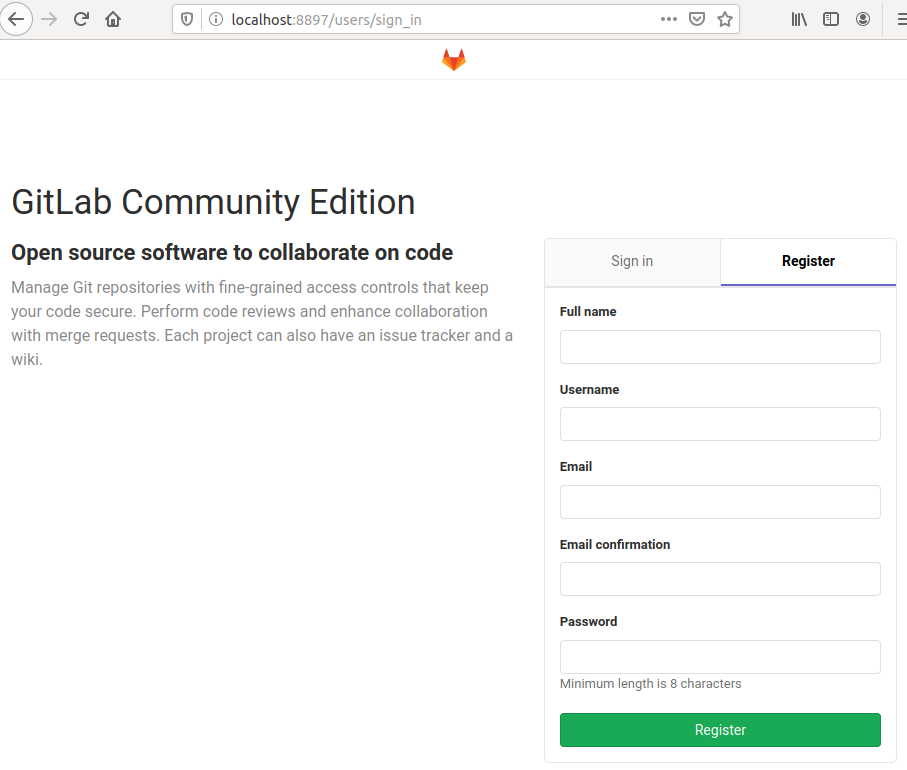Open the page actions three-dots menu
This screenshot has width=907, height=770.
tap(669, 19)
